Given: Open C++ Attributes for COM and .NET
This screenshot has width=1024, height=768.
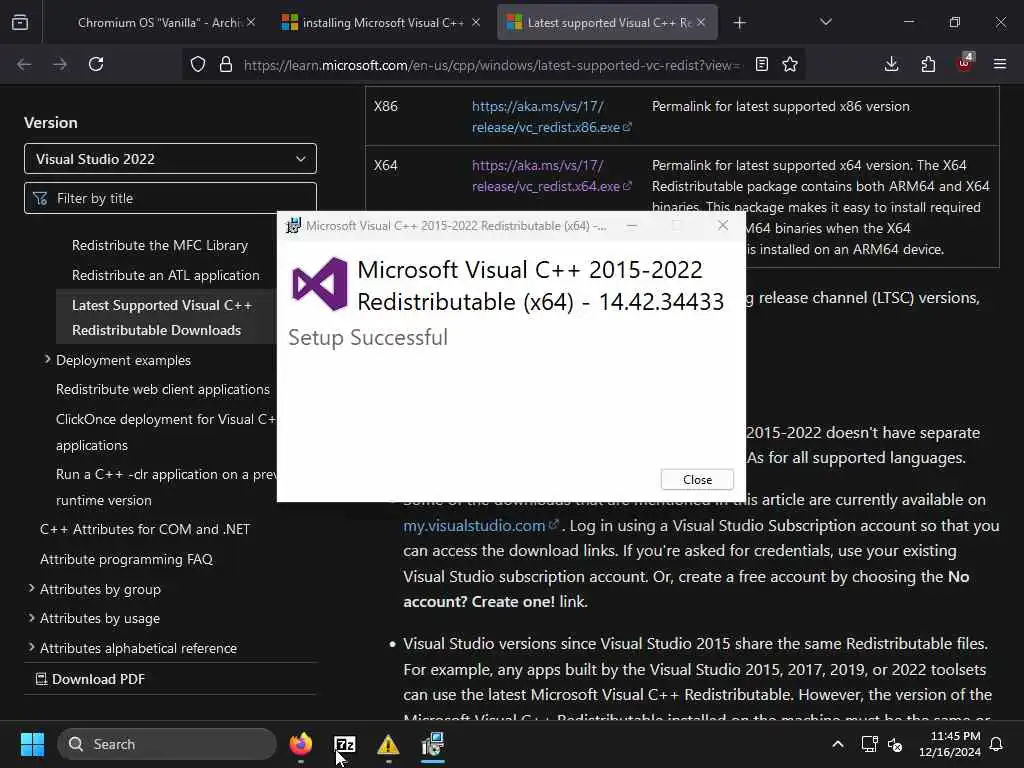Looking at the screenshot, I should [x=145, y=529].
